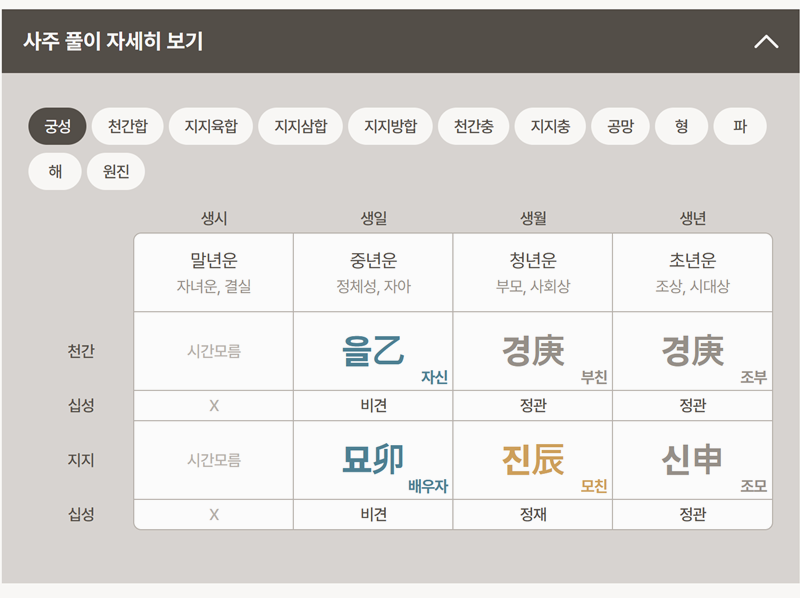Open the 지지육합 tab
The width and height of the screenshot is (800, 598).
point(211,126)
